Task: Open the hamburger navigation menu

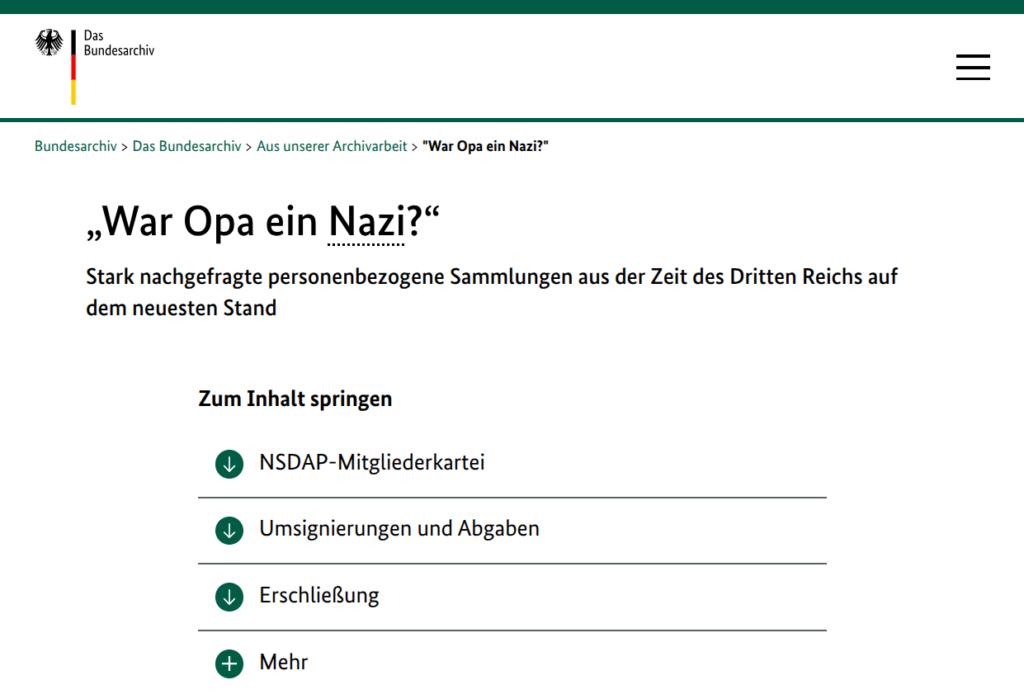Action: click(972, 67)
